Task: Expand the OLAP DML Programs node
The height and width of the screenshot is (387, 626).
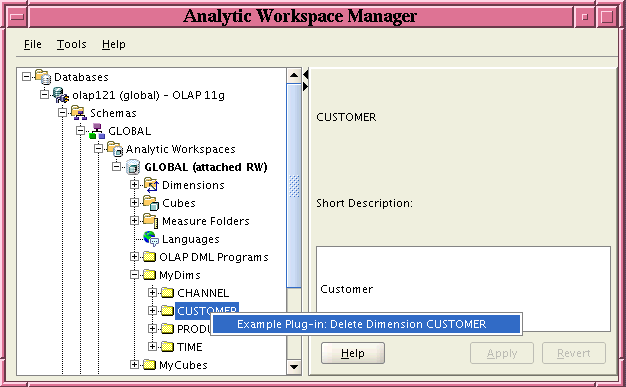Action: (x=134, y=257)
